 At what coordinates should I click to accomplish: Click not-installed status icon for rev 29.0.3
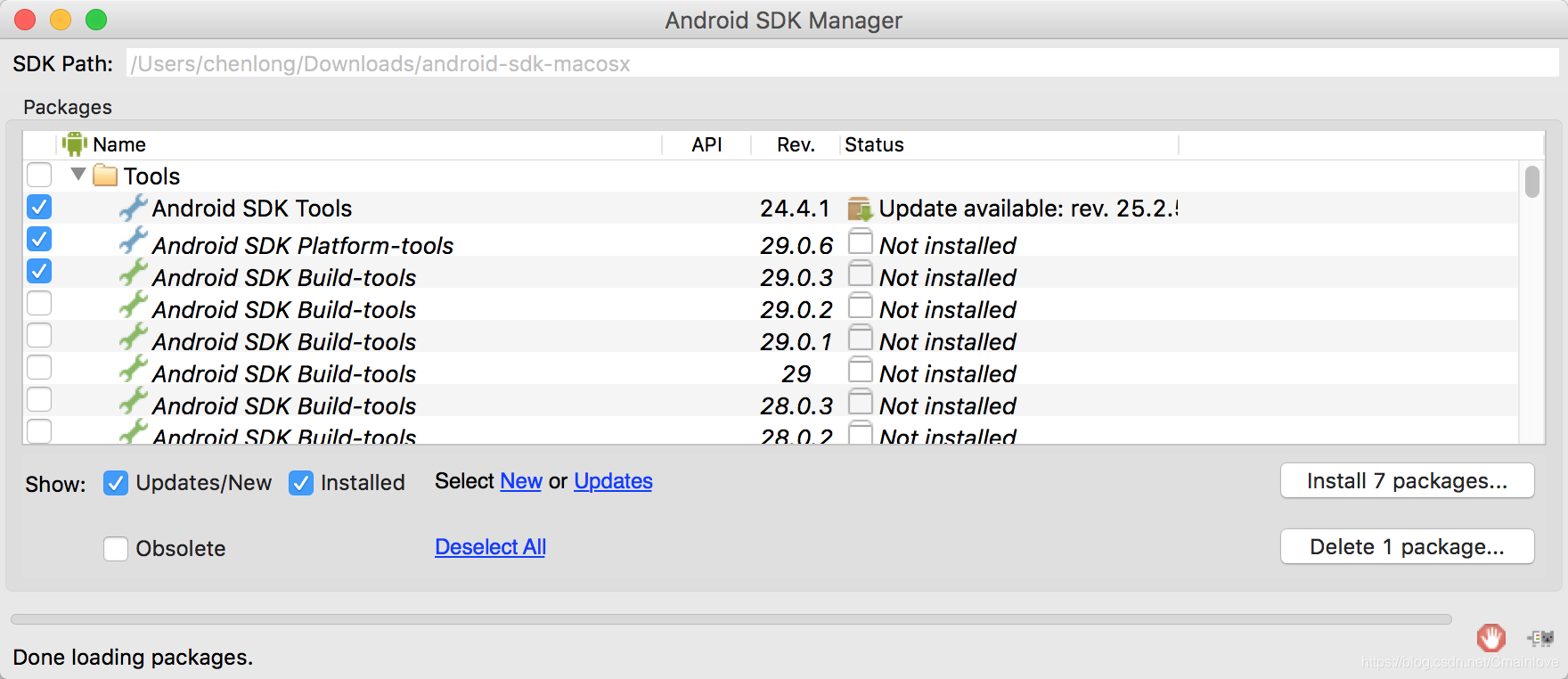pos(860,274)
